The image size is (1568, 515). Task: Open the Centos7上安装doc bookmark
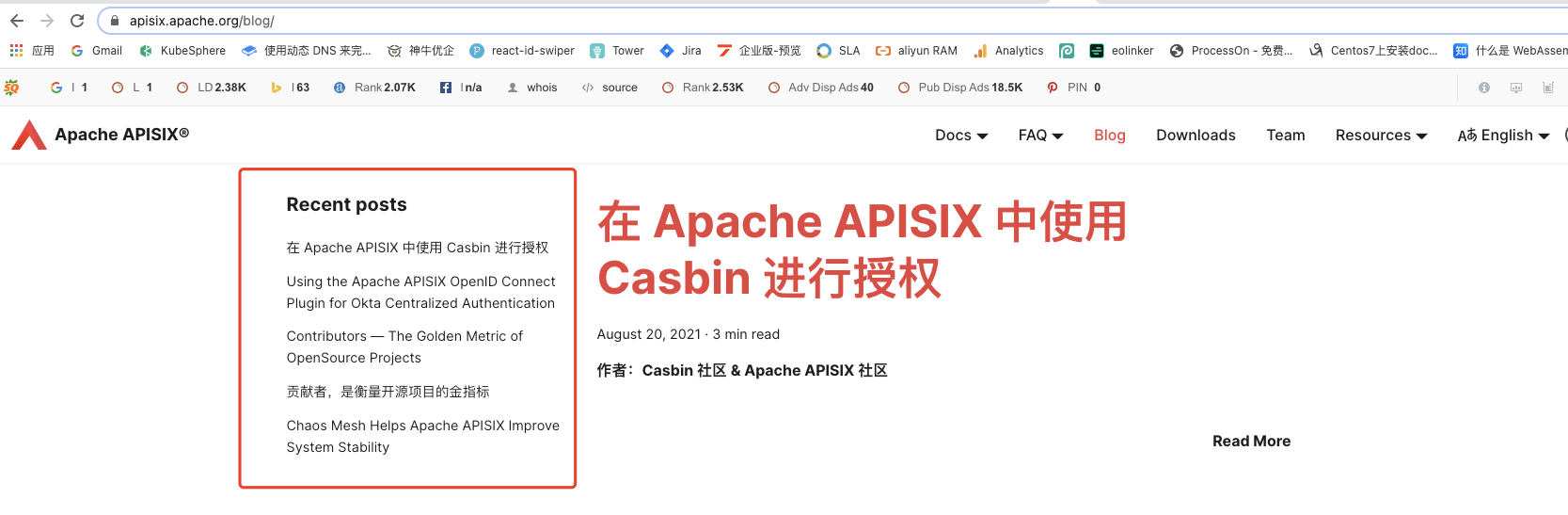(x=1373, y=51)
